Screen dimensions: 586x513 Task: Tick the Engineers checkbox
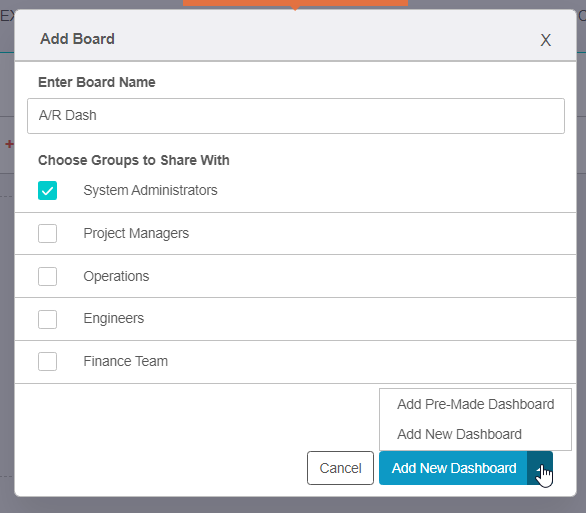click(47, 319)
